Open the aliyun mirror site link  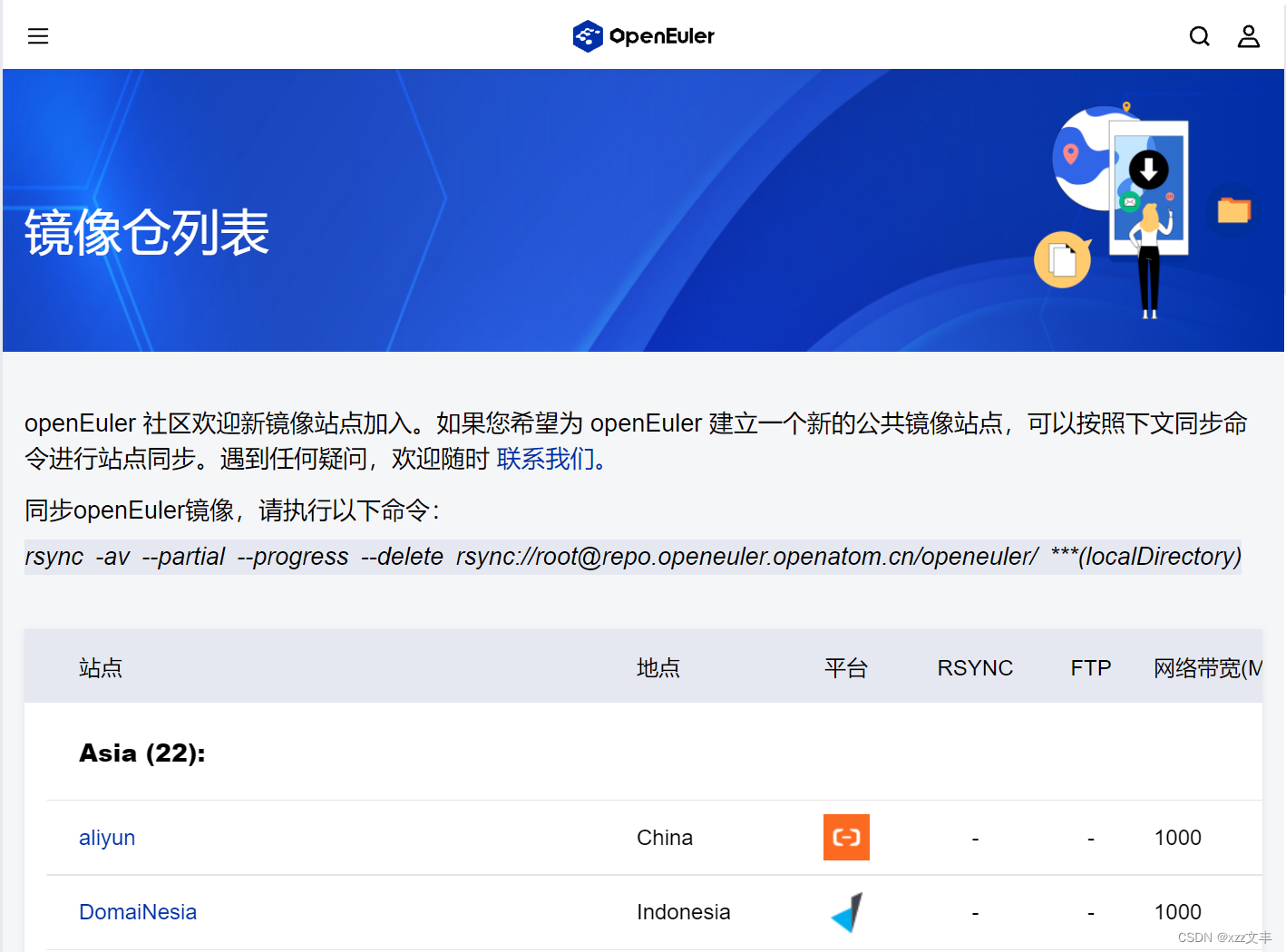click(107, 838)
